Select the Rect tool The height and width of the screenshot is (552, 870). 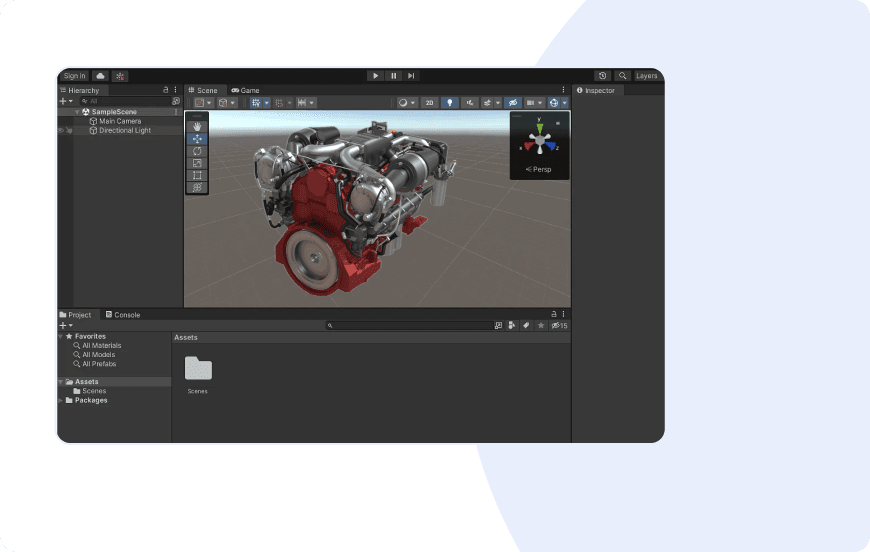(197, 175)
